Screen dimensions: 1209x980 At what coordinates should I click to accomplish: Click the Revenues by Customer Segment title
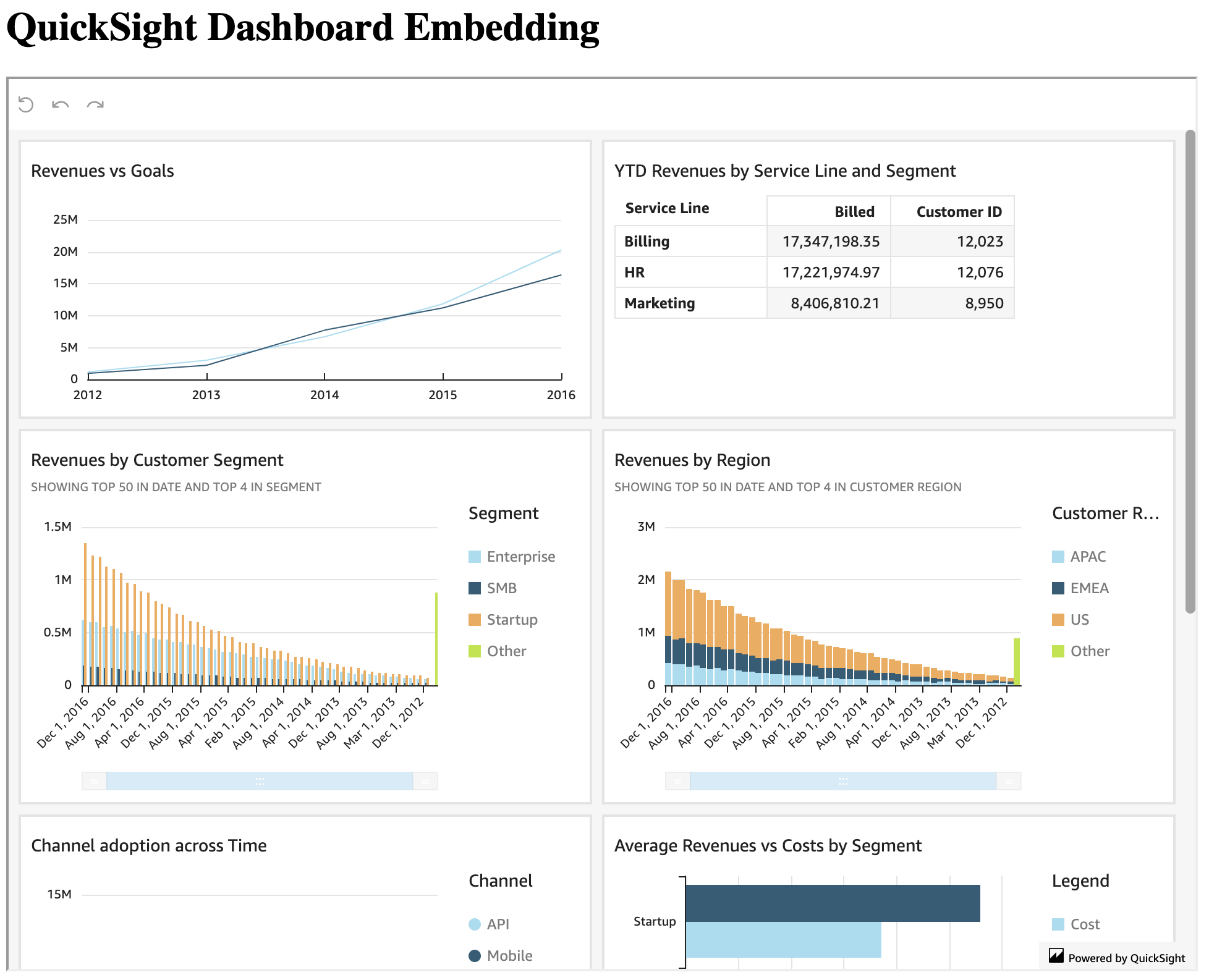pyautogui.click(x=157, y=460)
